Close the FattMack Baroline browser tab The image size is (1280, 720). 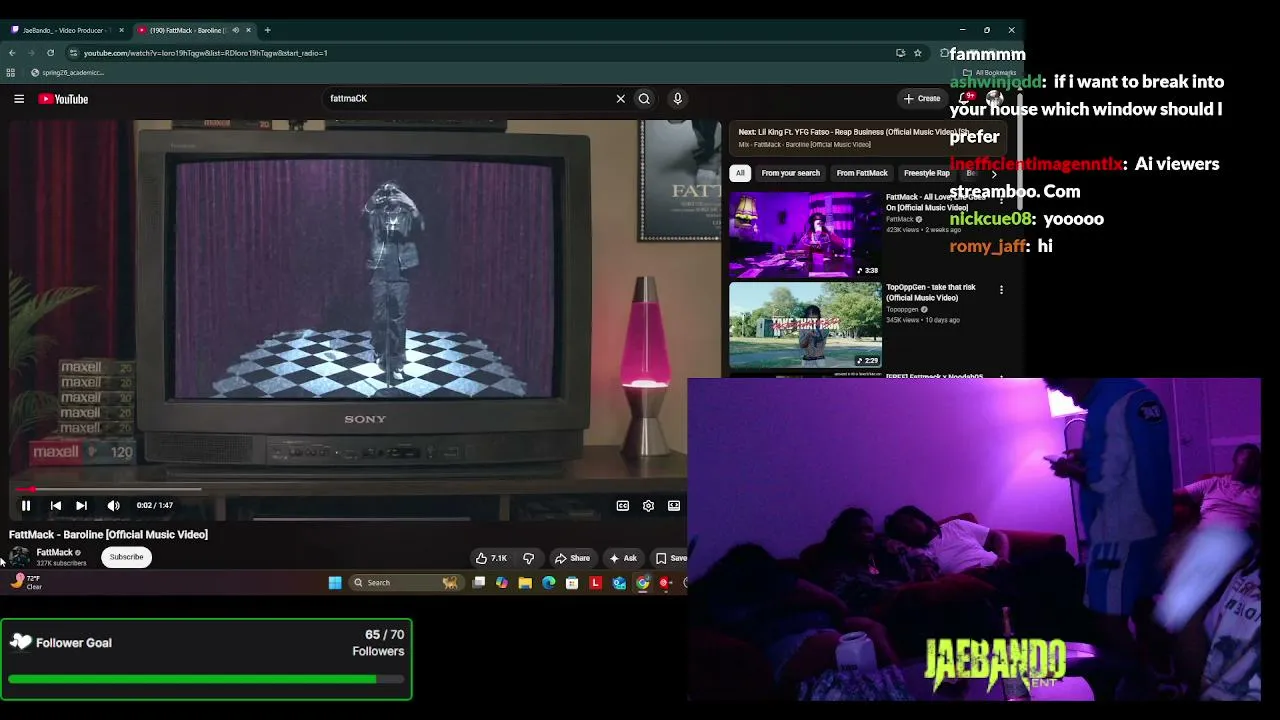248,30
